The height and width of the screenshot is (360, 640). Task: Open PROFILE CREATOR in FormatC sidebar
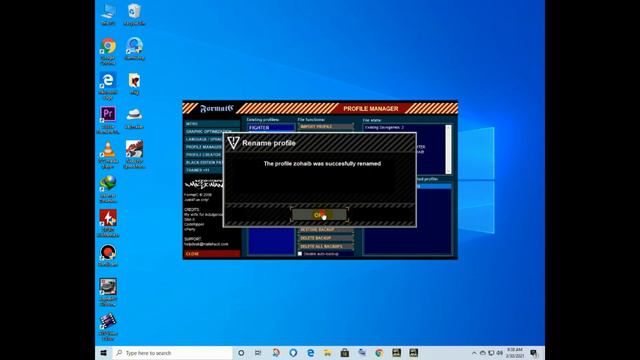[x=203, y=155]
